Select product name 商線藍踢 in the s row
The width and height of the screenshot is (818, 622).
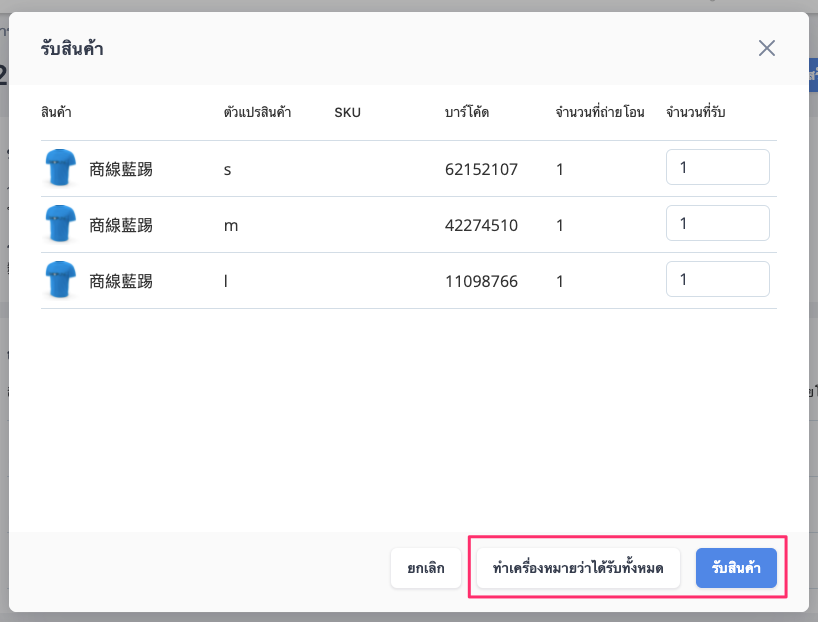(121, 169)
